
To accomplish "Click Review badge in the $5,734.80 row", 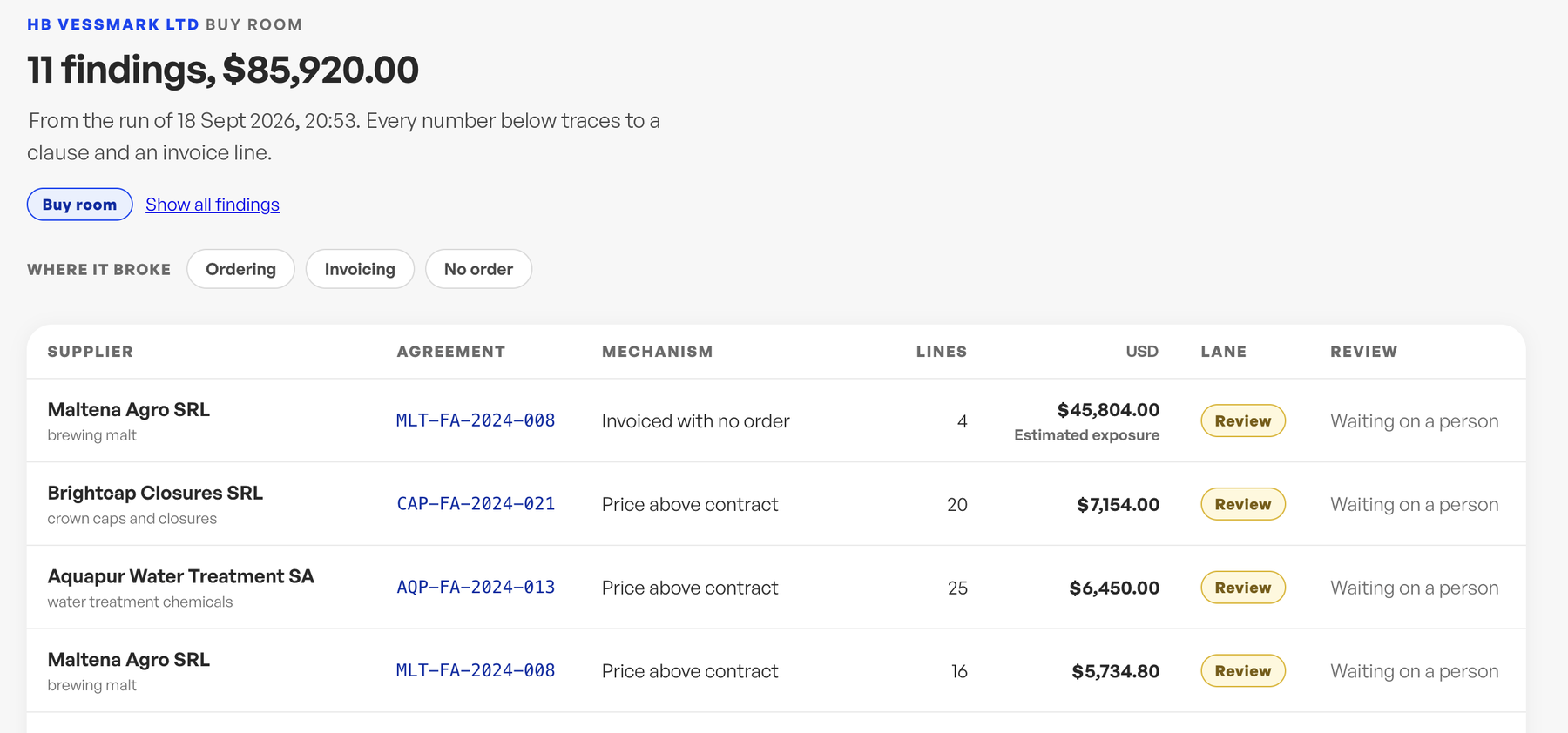I will (x=1243, y=671).
